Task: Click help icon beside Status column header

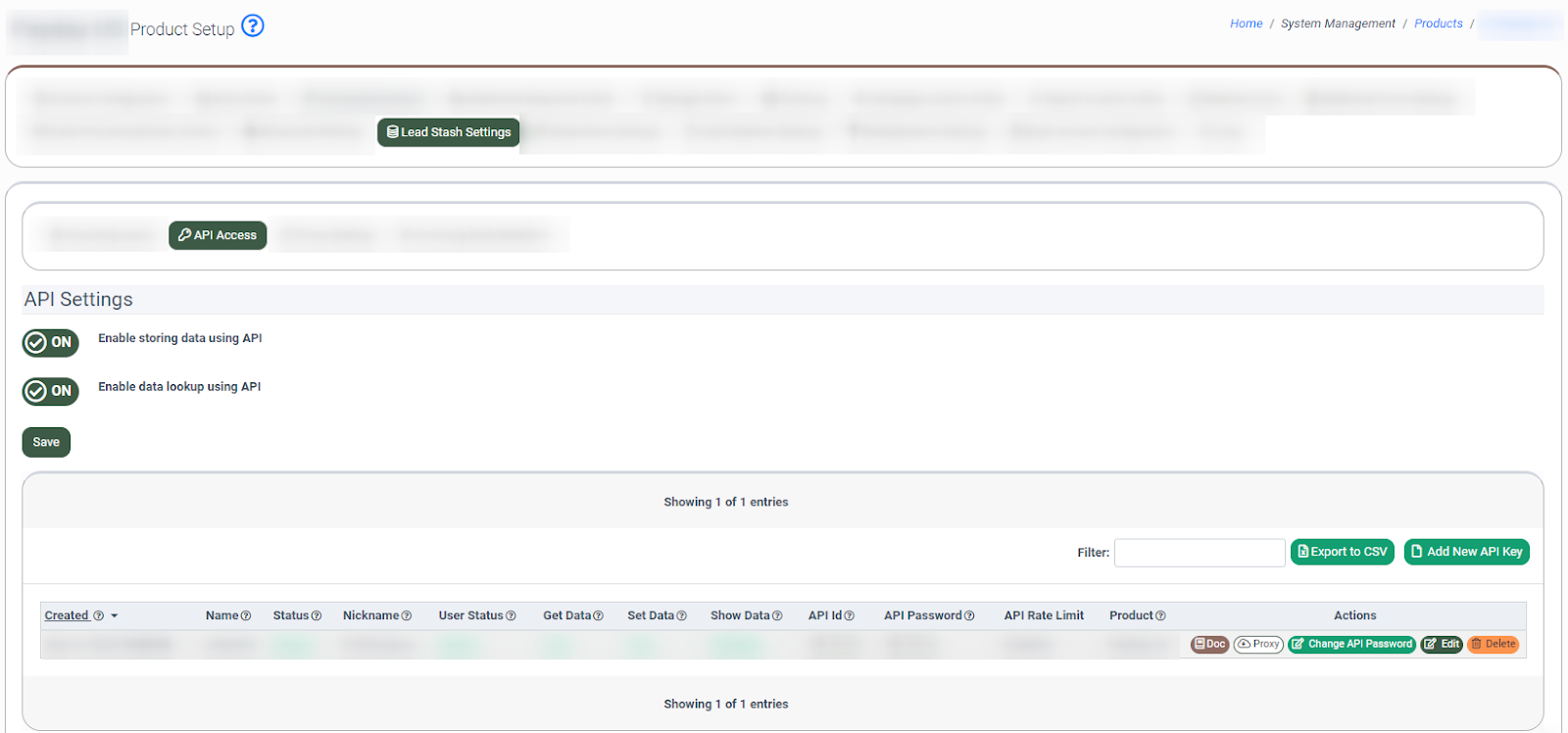Action: [x=317, y=616]
